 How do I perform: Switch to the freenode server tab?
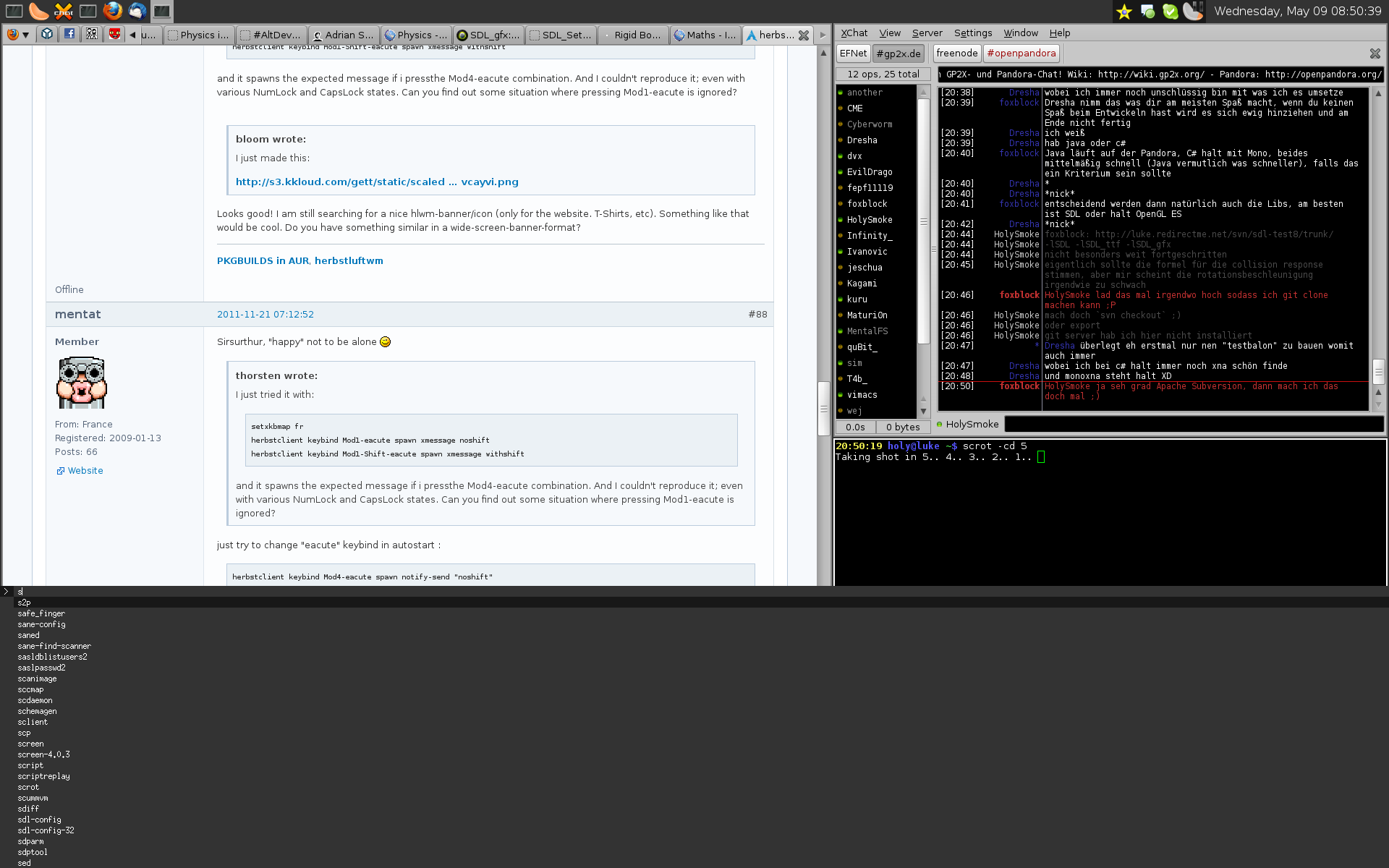pos(956,53)
